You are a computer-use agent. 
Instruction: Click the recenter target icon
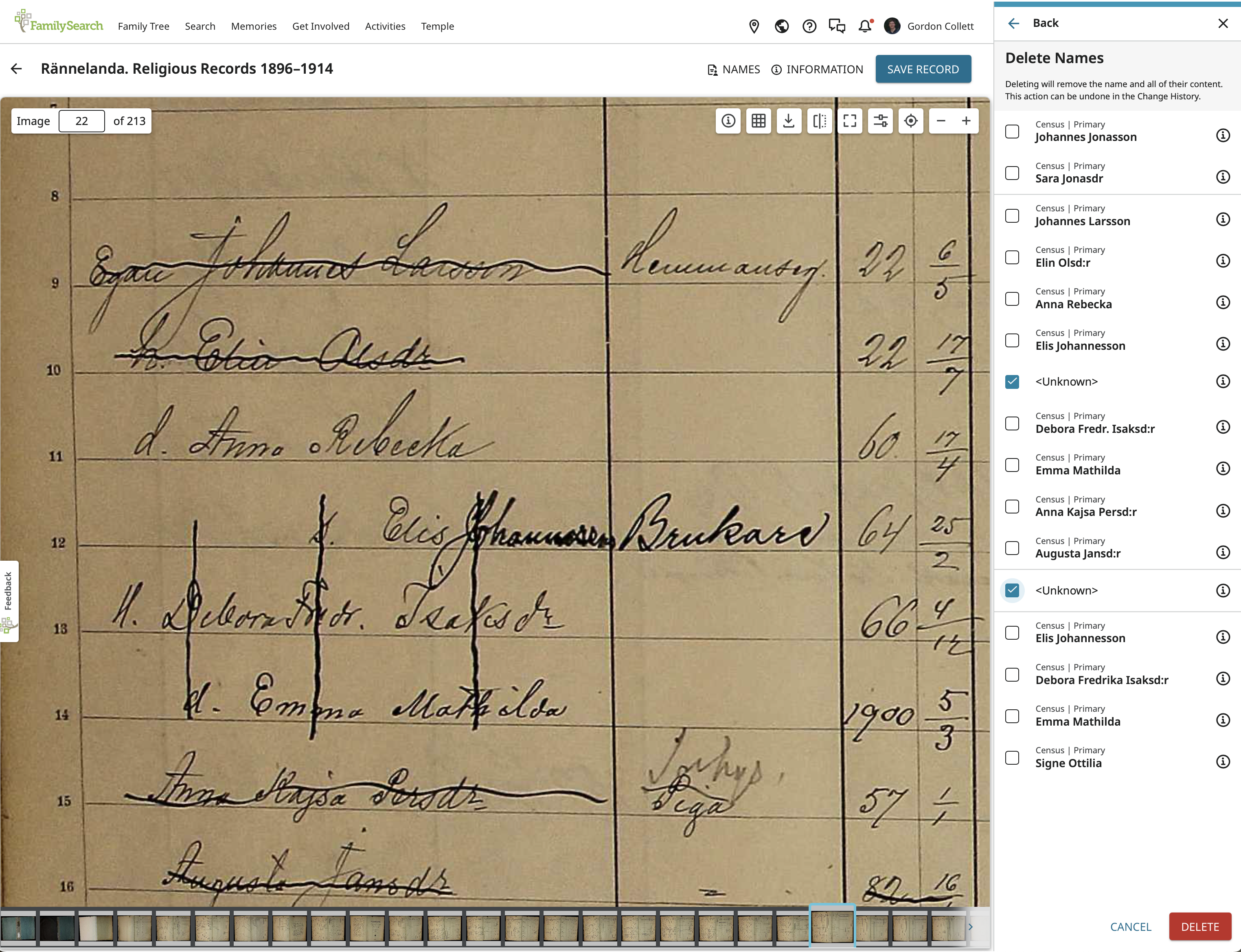click(x=911, y=121)
